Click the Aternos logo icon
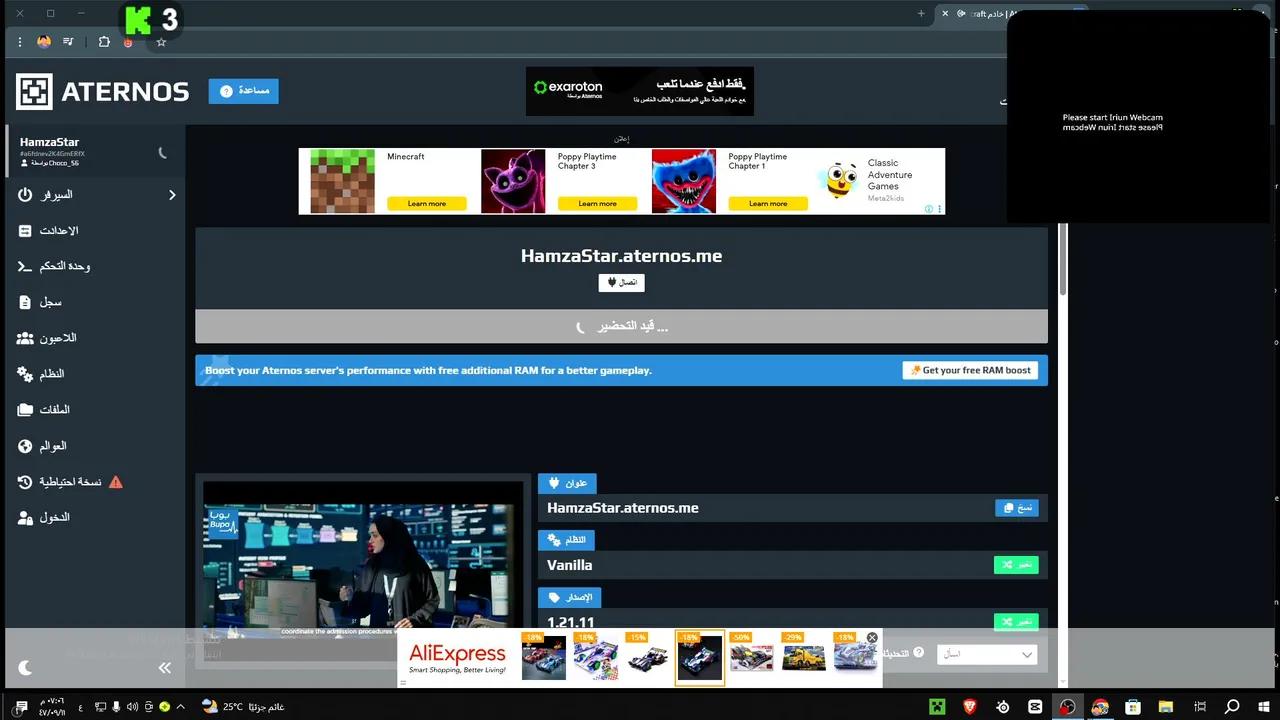The image size is (1280, 720). pyautogui.click(x=34, y=91)
